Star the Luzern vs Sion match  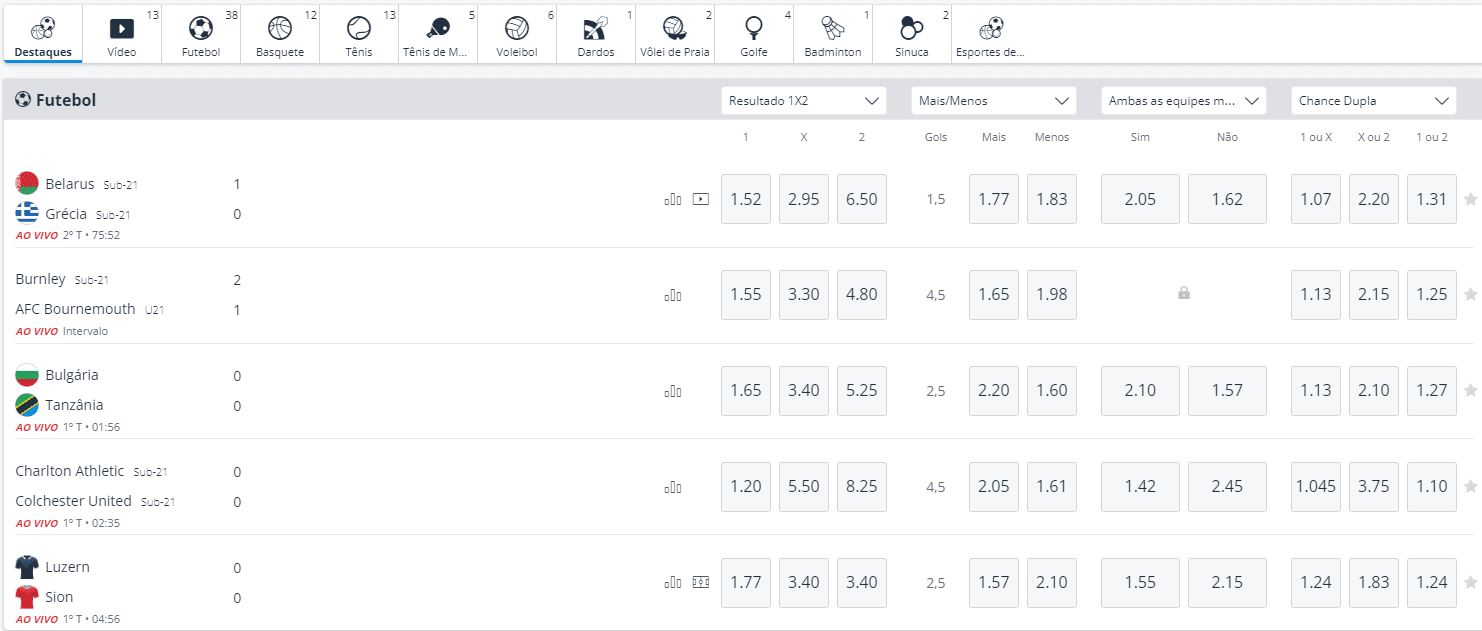[1470, 582]
